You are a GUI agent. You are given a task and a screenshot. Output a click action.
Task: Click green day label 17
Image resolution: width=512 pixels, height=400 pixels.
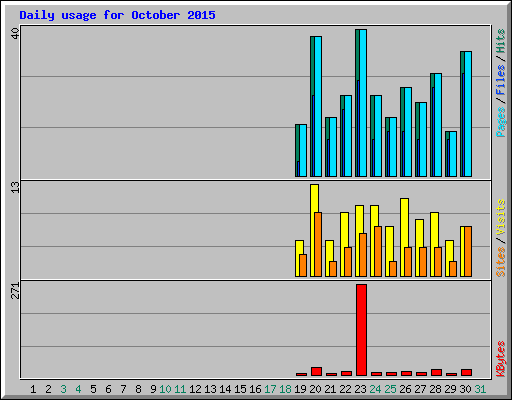tap(270, 389)
